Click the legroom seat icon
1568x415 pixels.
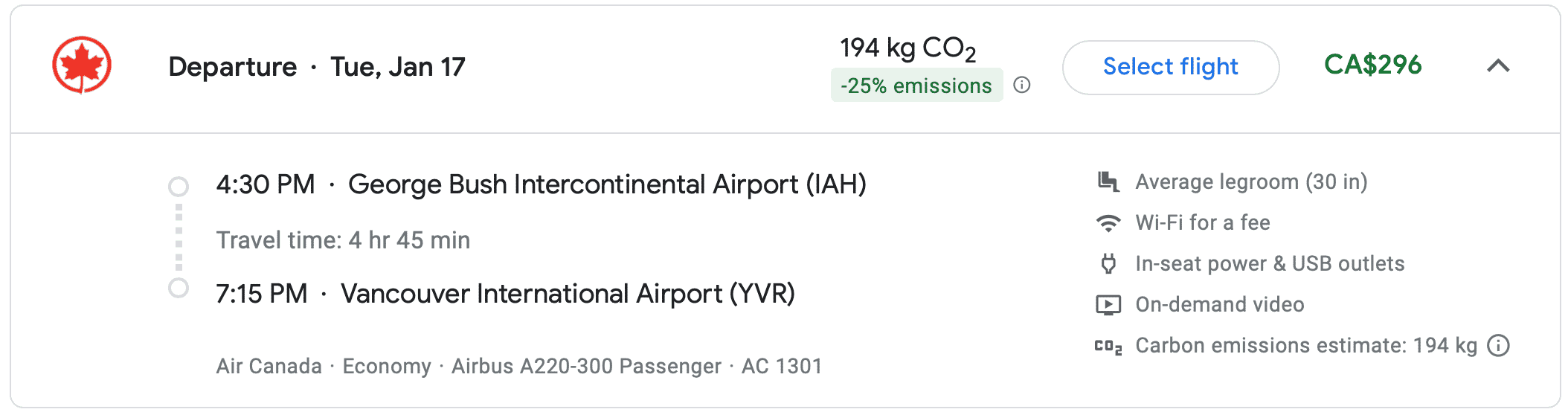(x=1108, y=181)
